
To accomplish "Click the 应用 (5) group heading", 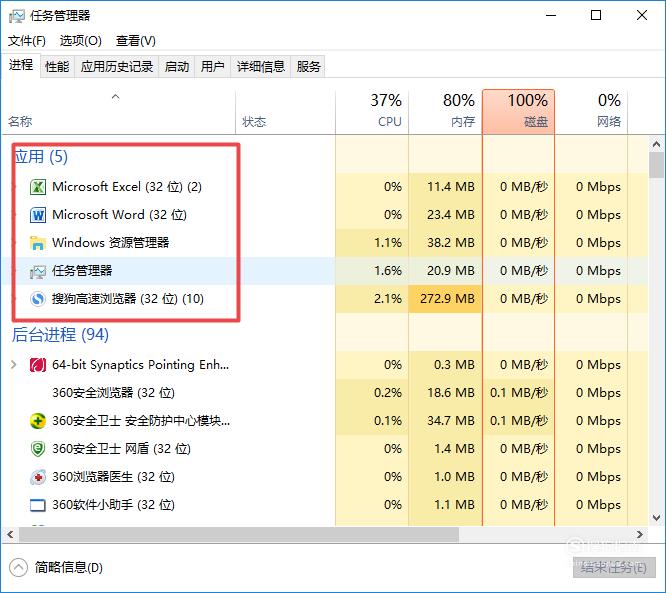I will tap(41, 157).
